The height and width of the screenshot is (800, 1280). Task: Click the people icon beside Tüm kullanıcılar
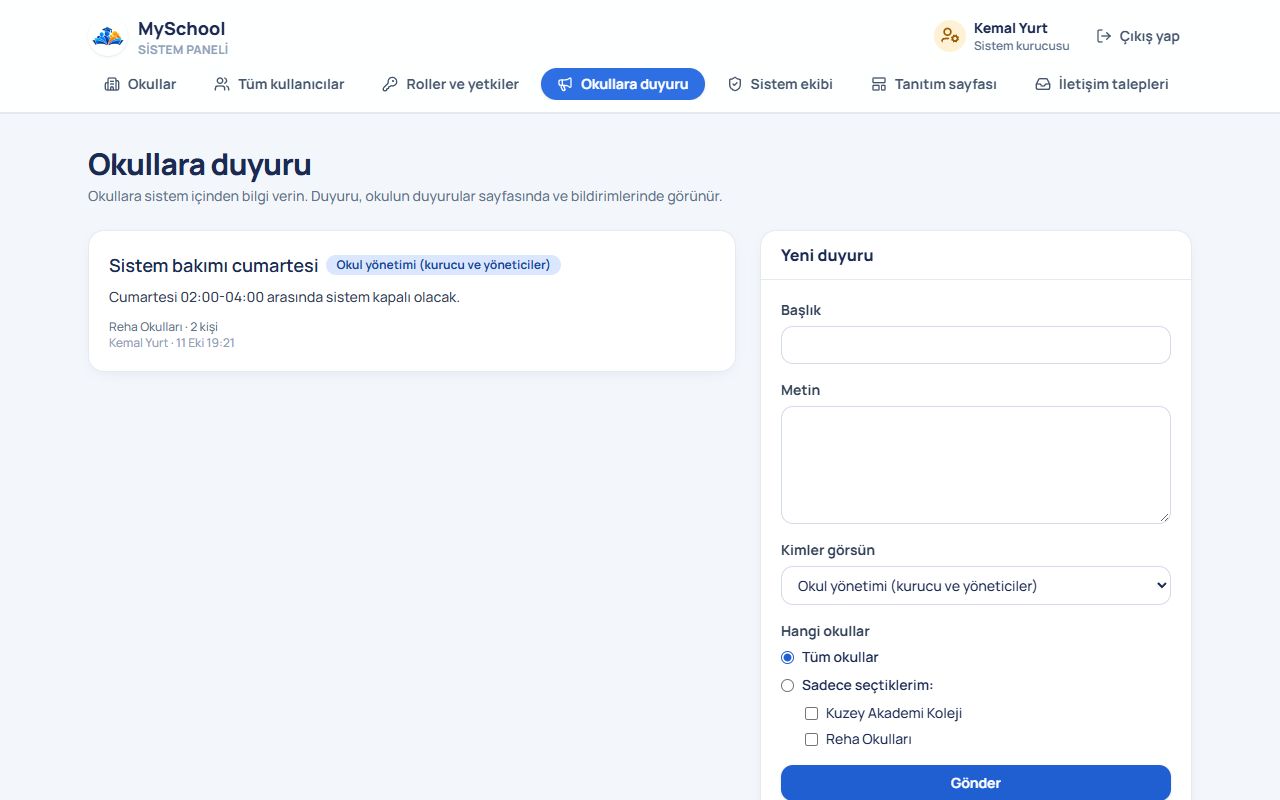pyautogui.click(x=222, y=84)
